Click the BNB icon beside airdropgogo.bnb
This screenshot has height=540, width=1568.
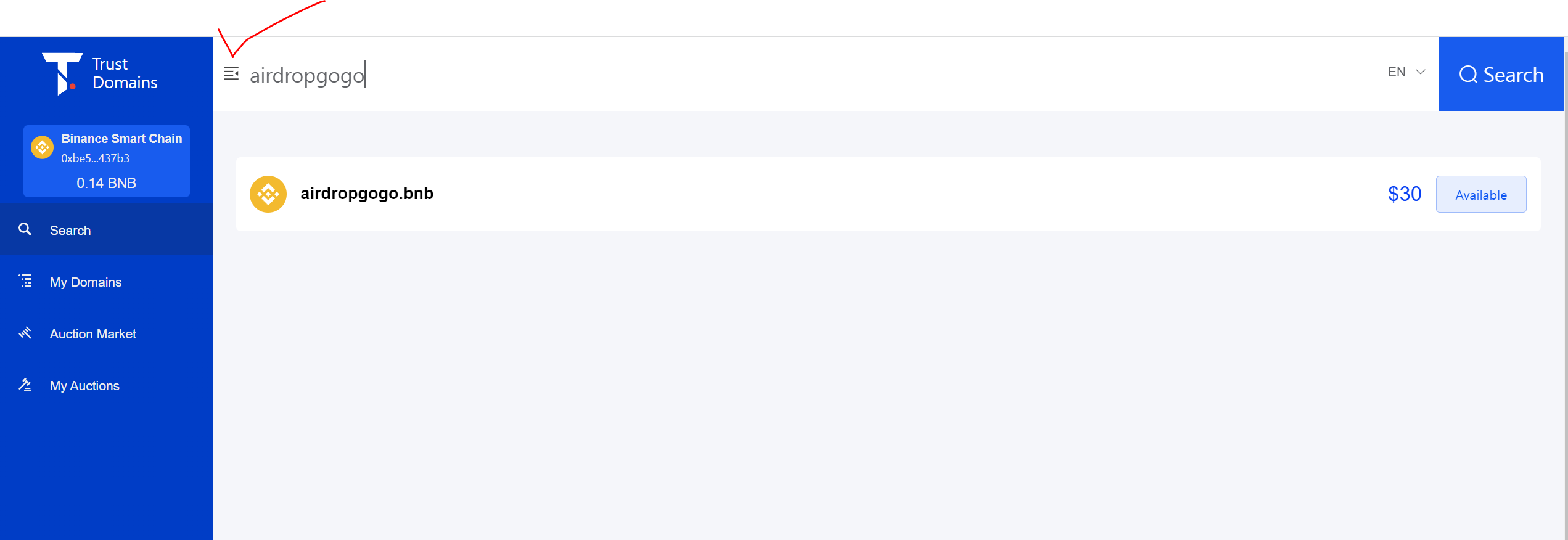point(268,194)
